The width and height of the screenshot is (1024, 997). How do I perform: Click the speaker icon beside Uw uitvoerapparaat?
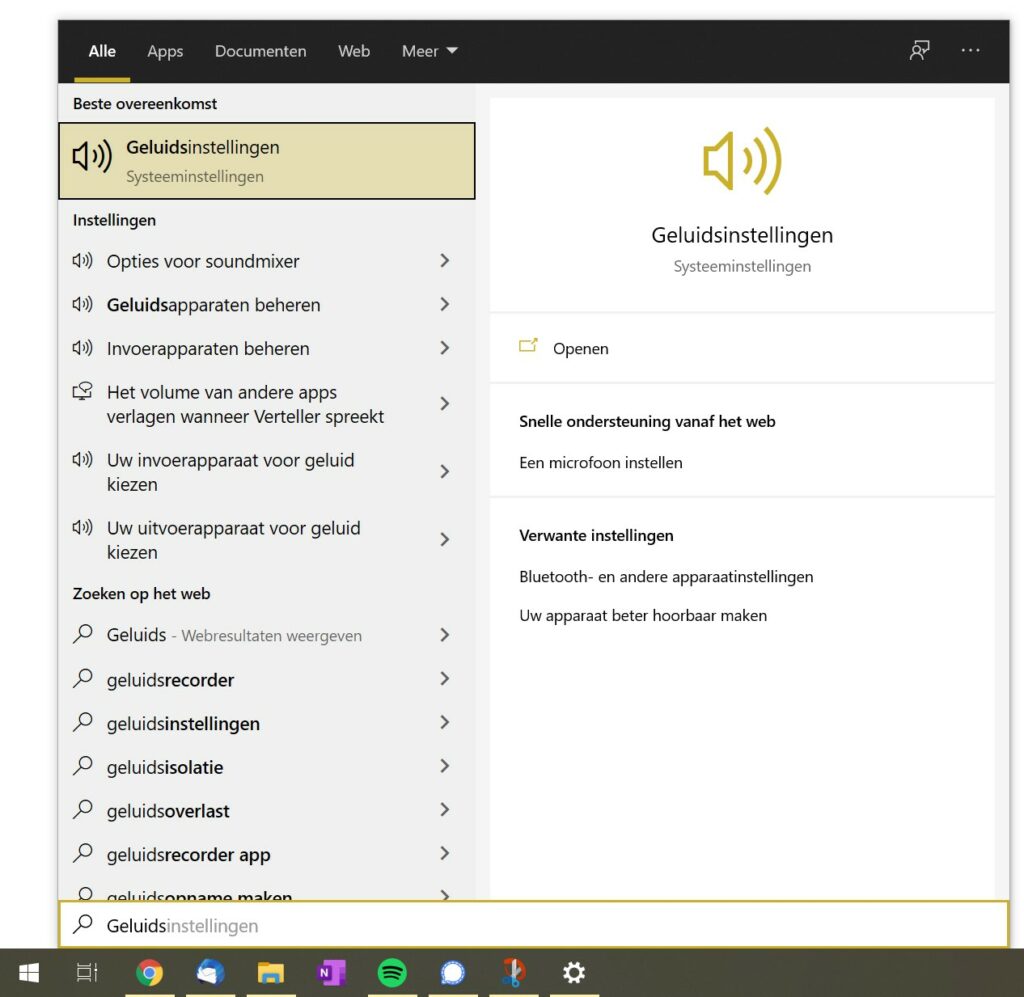coord(82,527)
